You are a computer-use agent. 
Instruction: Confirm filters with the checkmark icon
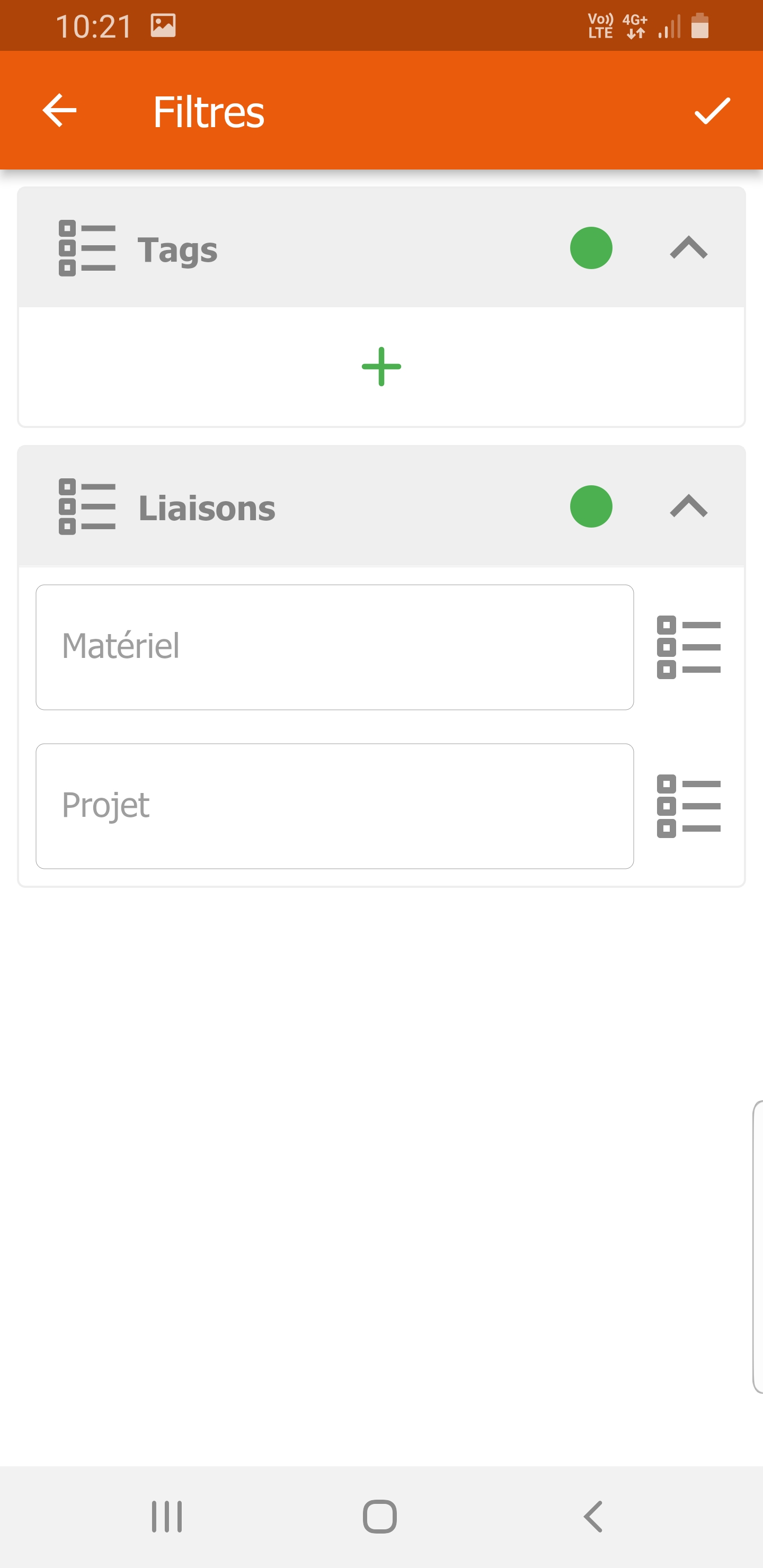pyautogui.click(x=712, y=111)
